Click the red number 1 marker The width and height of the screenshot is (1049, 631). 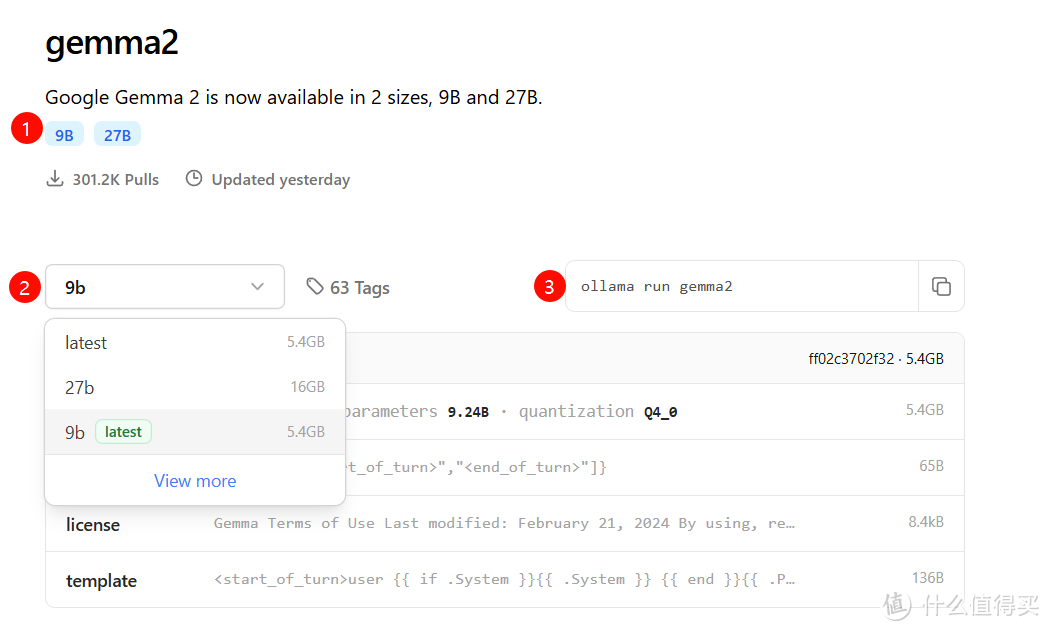click(26, 129)
